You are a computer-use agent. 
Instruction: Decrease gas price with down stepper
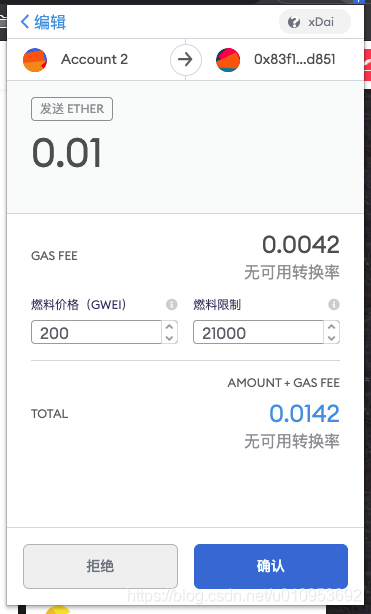pos(169,338)
